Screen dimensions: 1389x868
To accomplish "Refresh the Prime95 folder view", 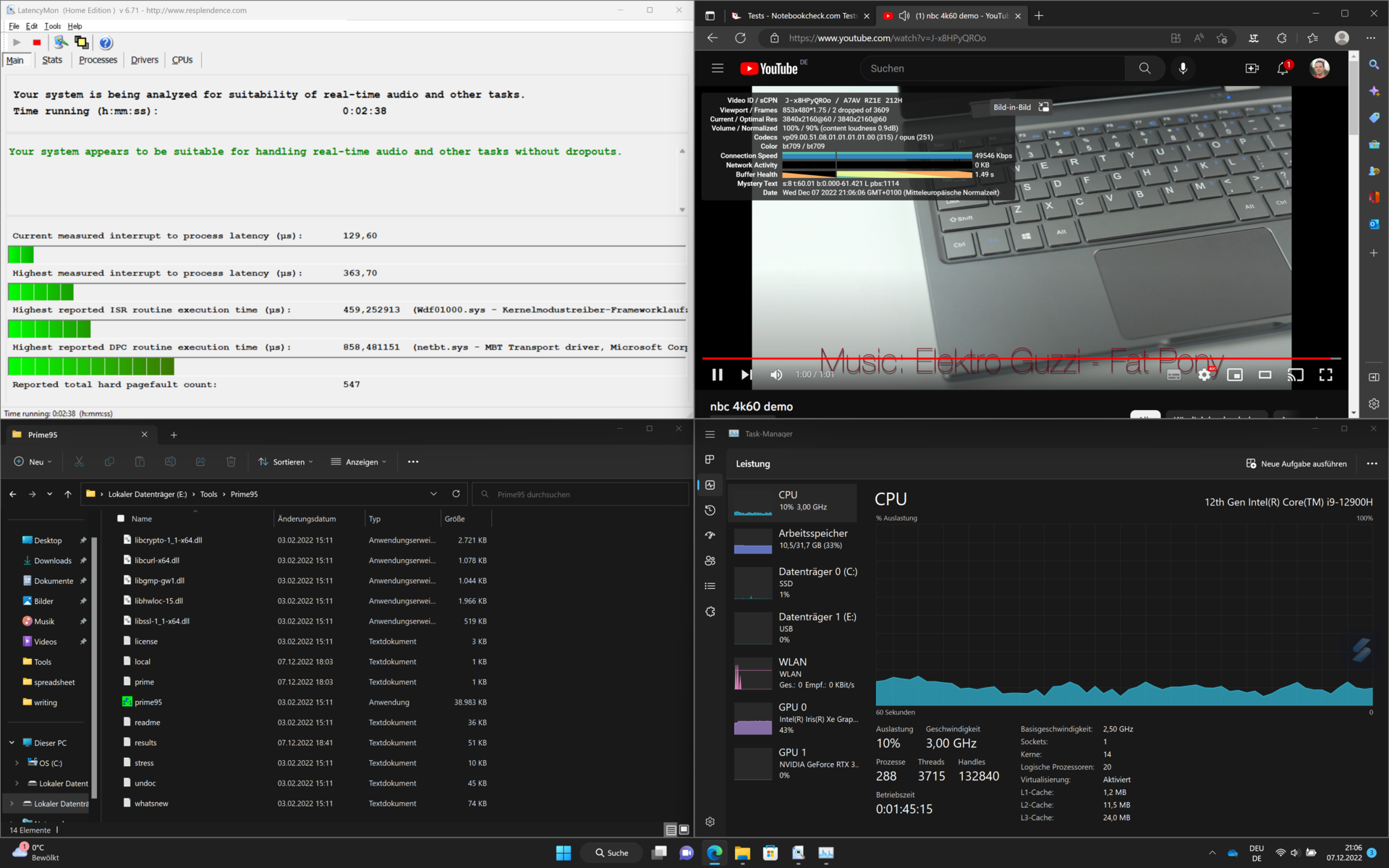I will [x=456, y=494].
